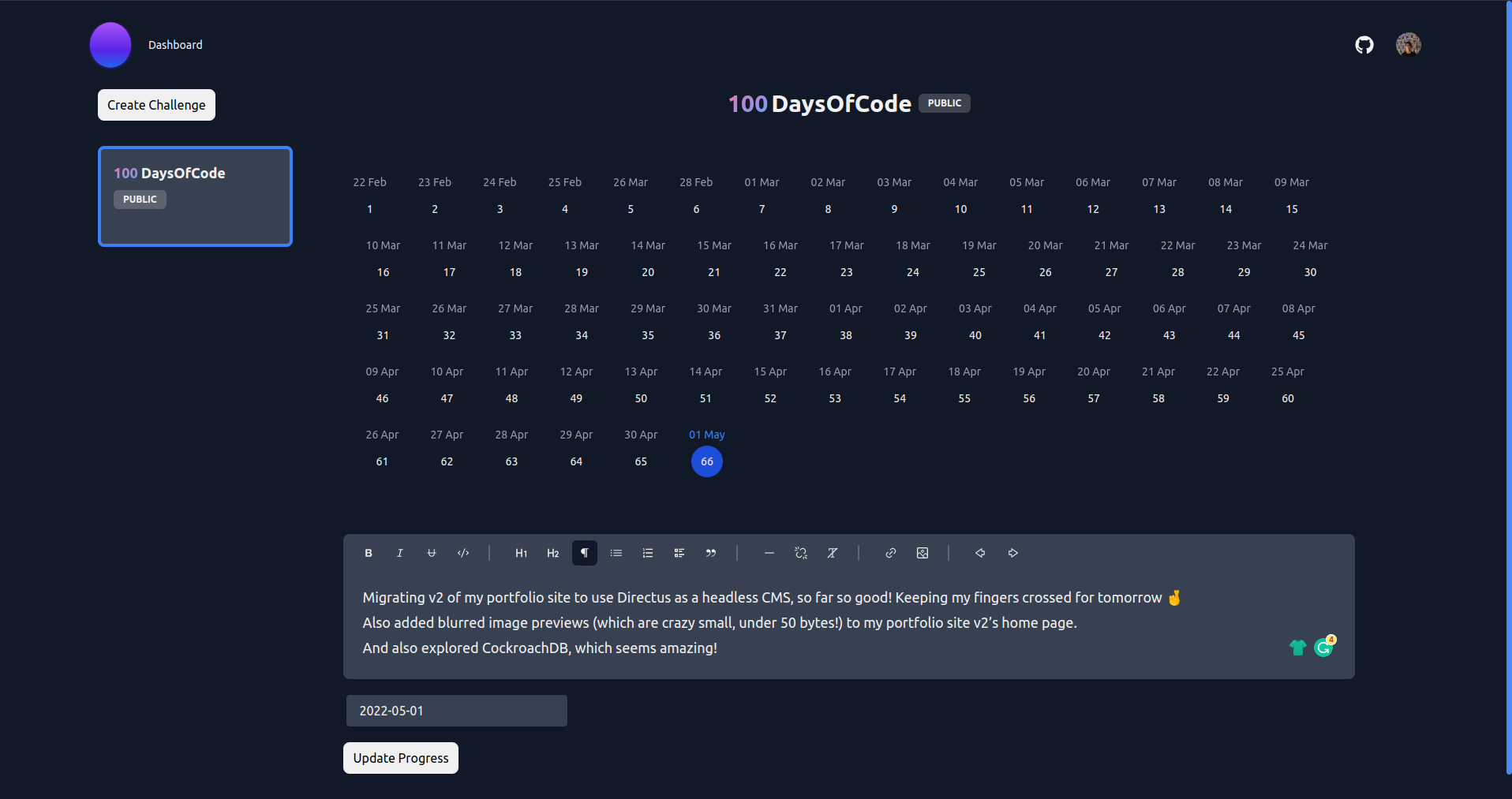
Task: Select day 16 under 10 Mar
Action: click(x=383, y=272)
